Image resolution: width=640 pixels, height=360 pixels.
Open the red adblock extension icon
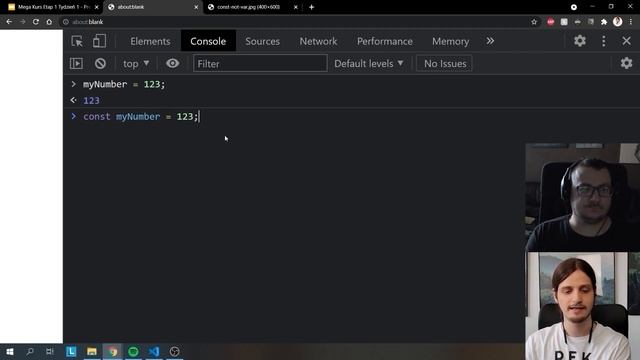pos(551,22)
